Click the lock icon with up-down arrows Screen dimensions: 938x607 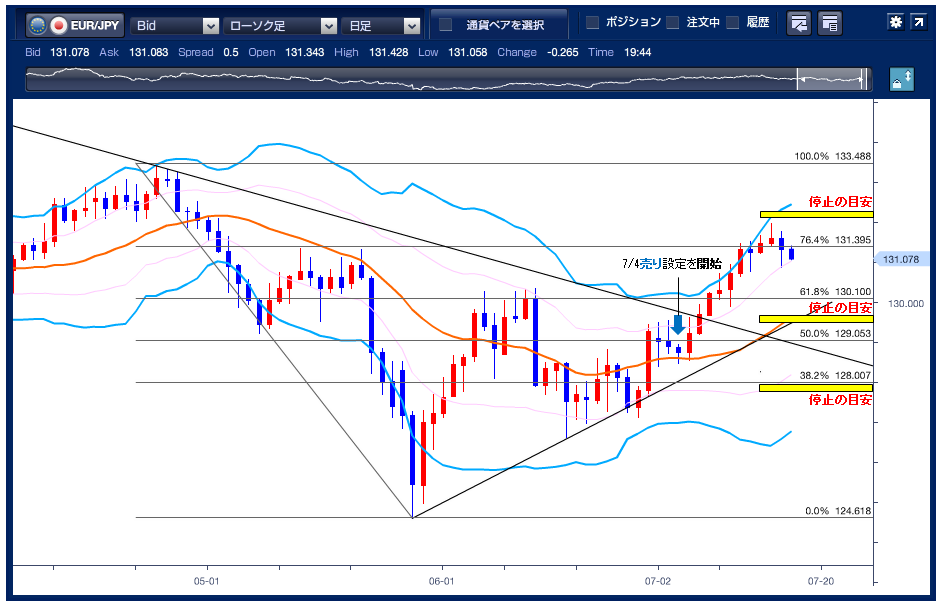[x=902, y=80]
